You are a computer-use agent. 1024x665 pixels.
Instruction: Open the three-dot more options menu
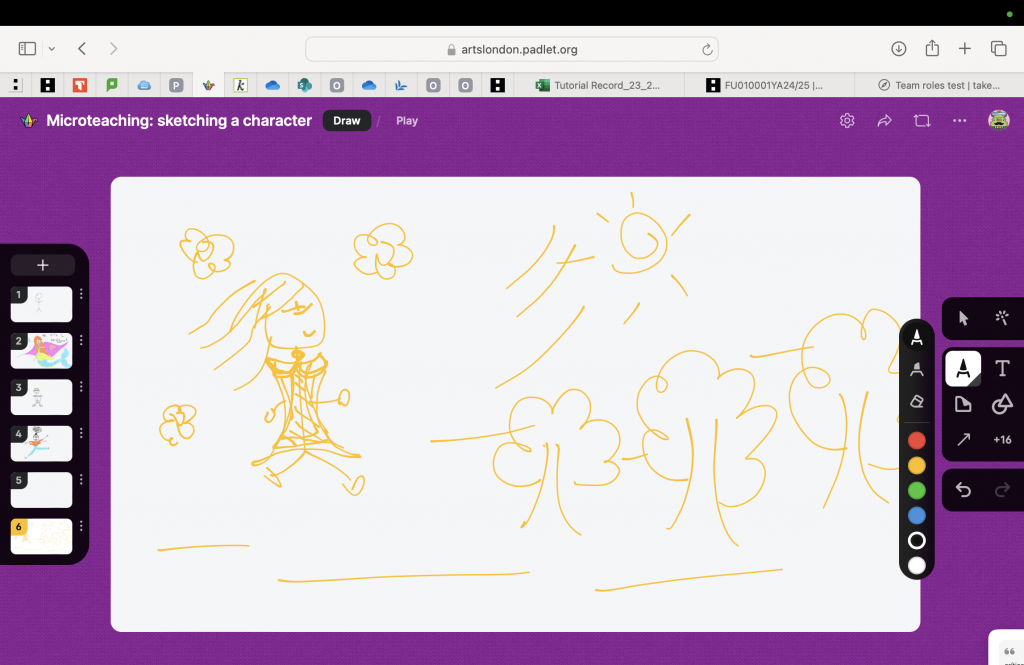959,121
